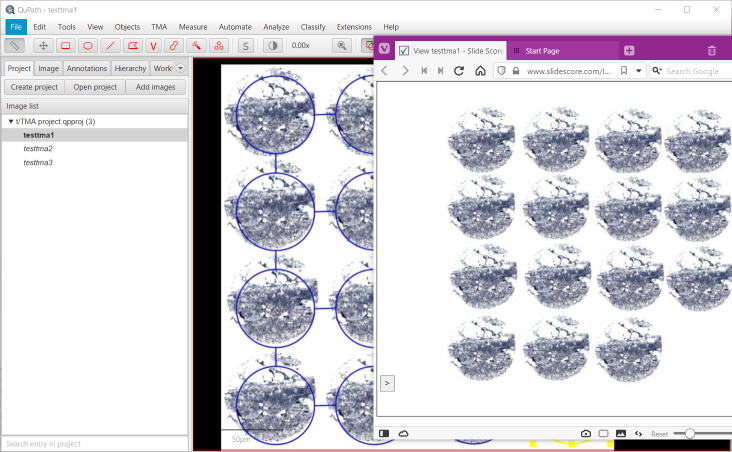Image resolution: width=732 pixels, height=452 pixels.
Task: Toggle the browser side panel icon
Action: tap(384, 433)
